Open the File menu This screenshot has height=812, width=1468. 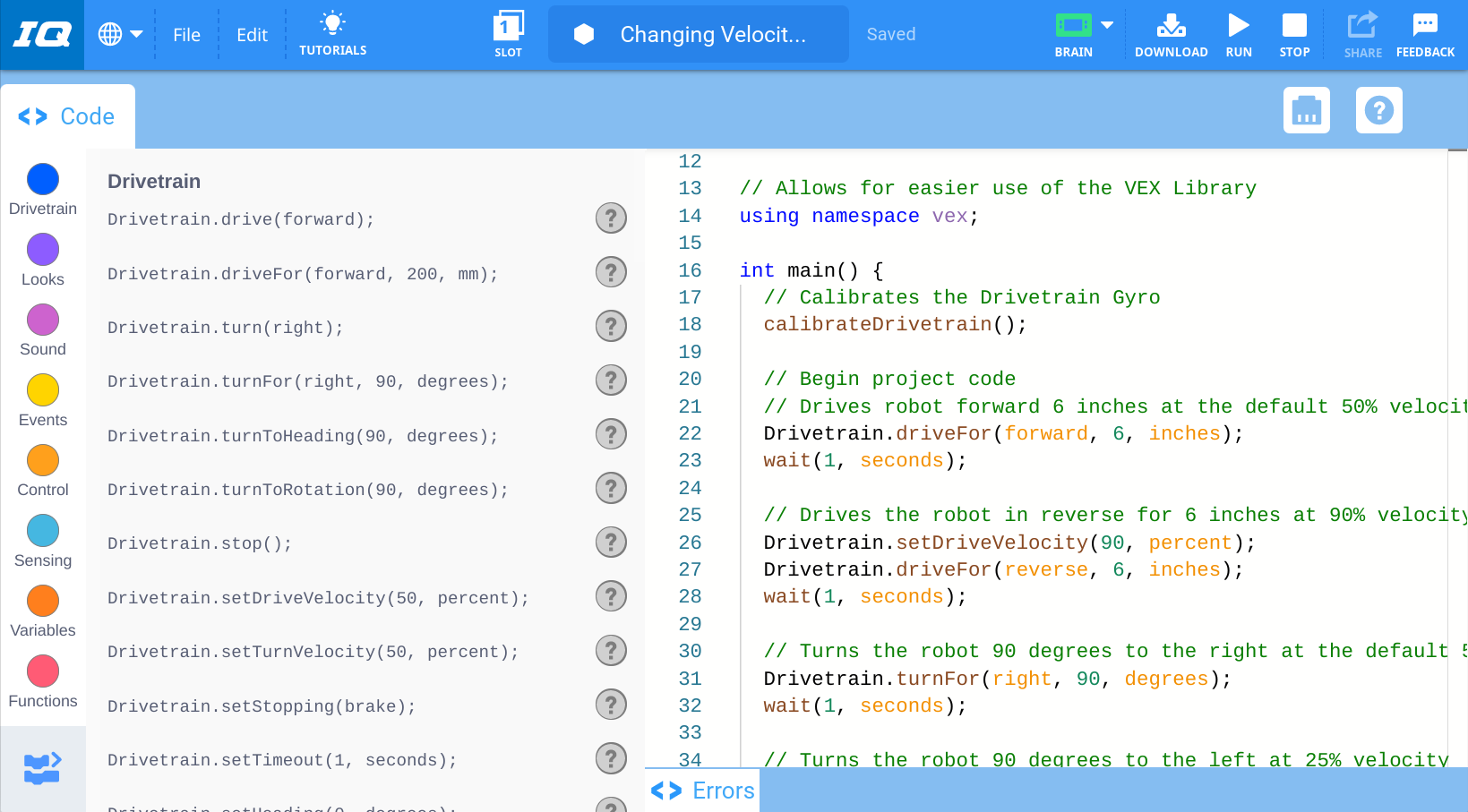point(186,35)
